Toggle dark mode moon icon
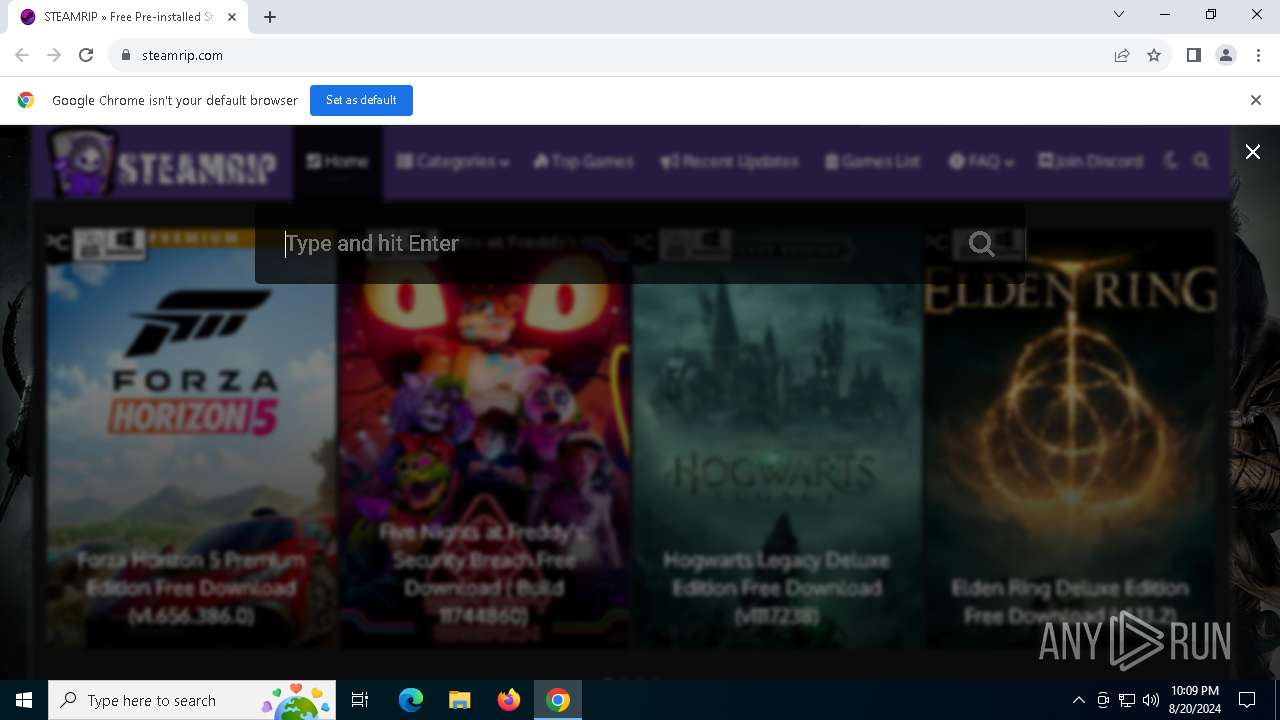This screenshot has height=720, width=1280. 1171,161
